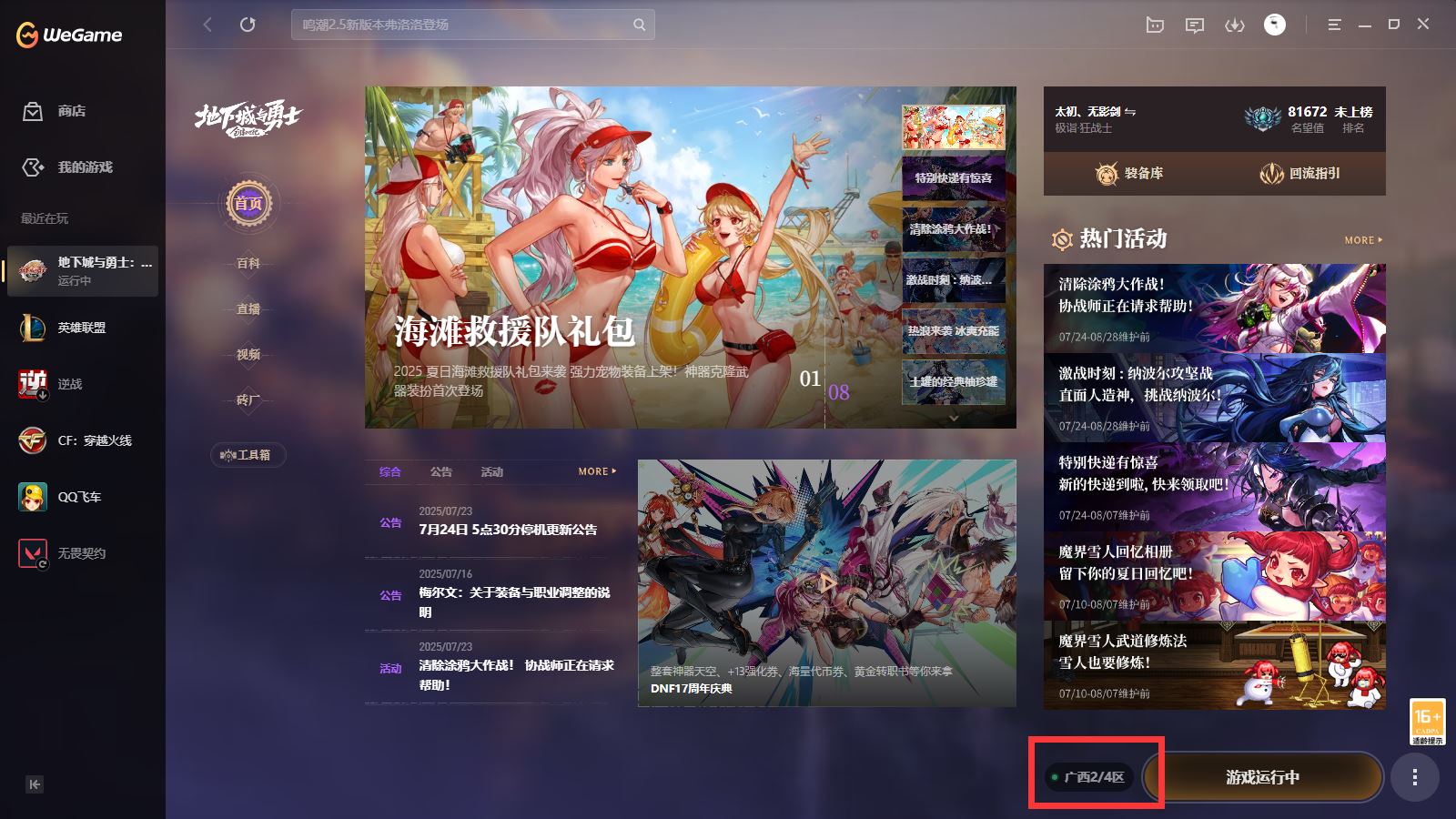Open the messages chat icon
This screenshot has height=819, width=1456.
click(1194, 25)
